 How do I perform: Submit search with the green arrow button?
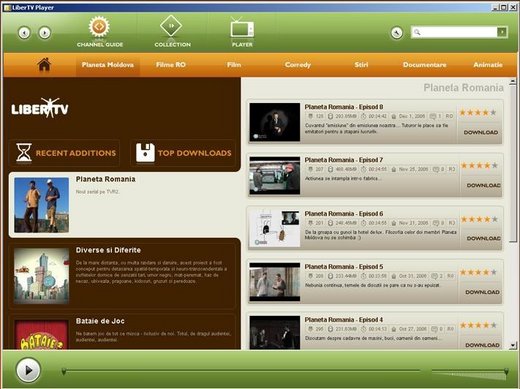pyautogui.click(x=502, y=32)
